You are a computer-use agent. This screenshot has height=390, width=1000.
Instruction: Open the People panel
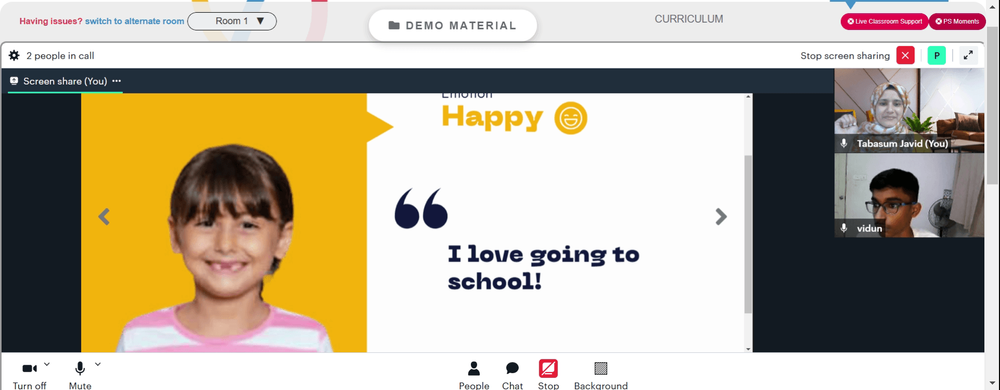474,375
